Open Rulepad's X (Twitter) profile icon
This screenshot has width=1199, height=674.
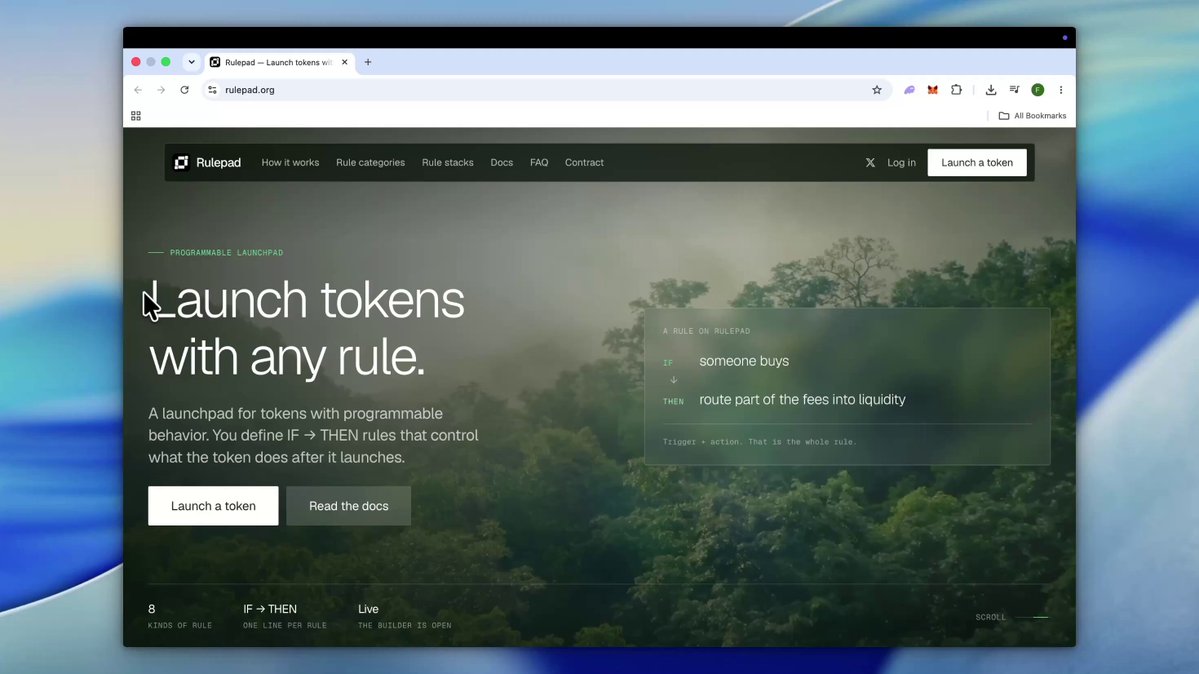tap(870, 162)
